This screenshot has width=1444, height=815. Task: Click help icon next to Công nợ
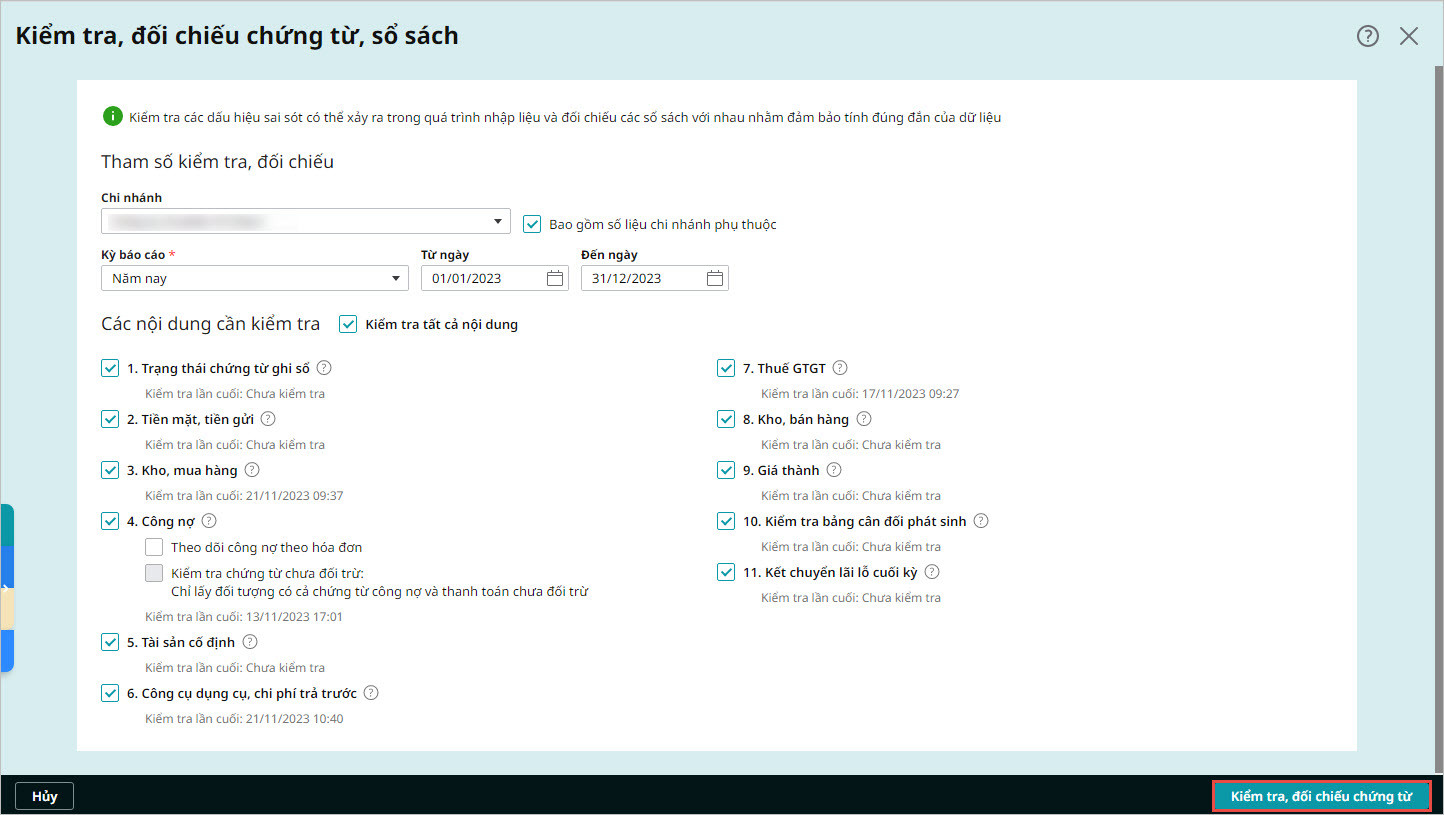tap(209, 521)
